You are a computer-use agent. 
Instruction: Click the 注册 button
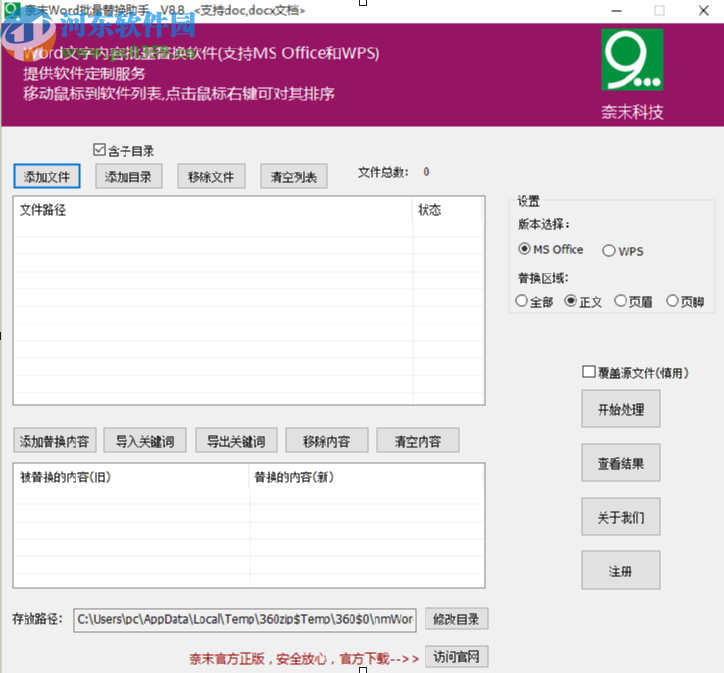coord(621,570)
